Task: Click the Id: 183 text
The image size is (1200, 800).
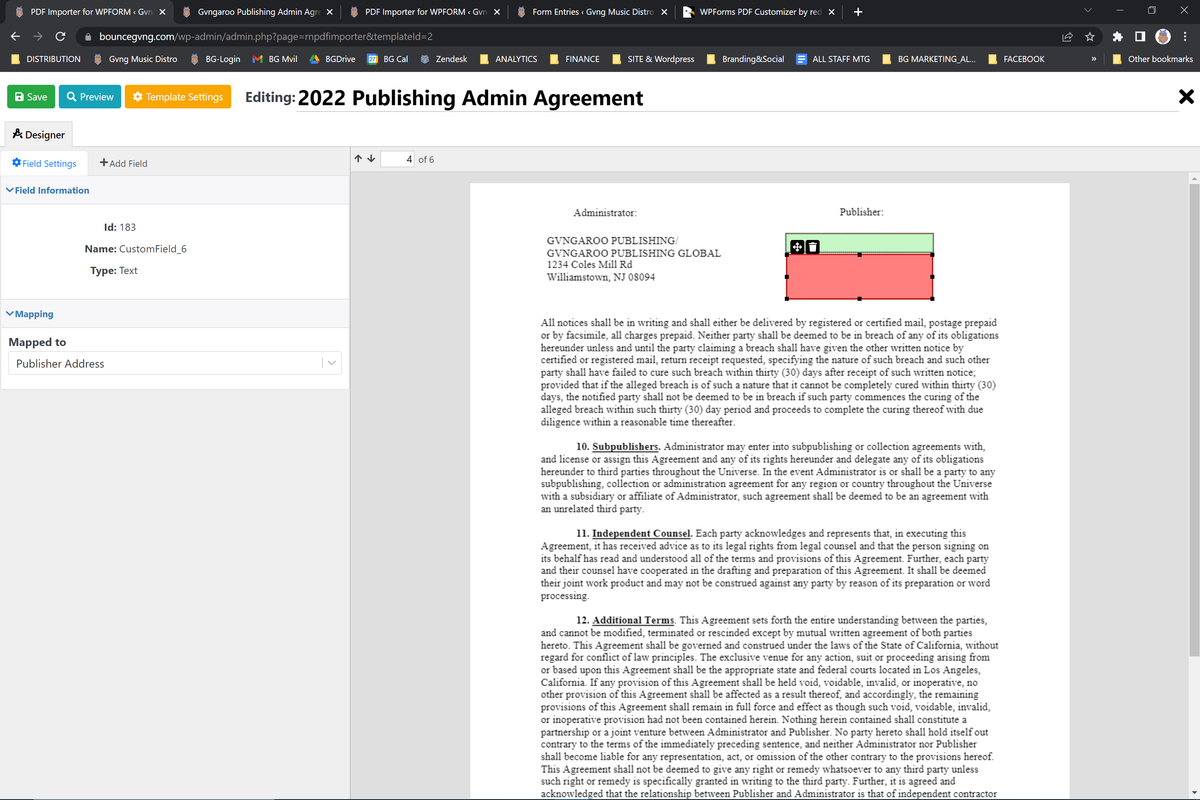Action: [120, 227]
